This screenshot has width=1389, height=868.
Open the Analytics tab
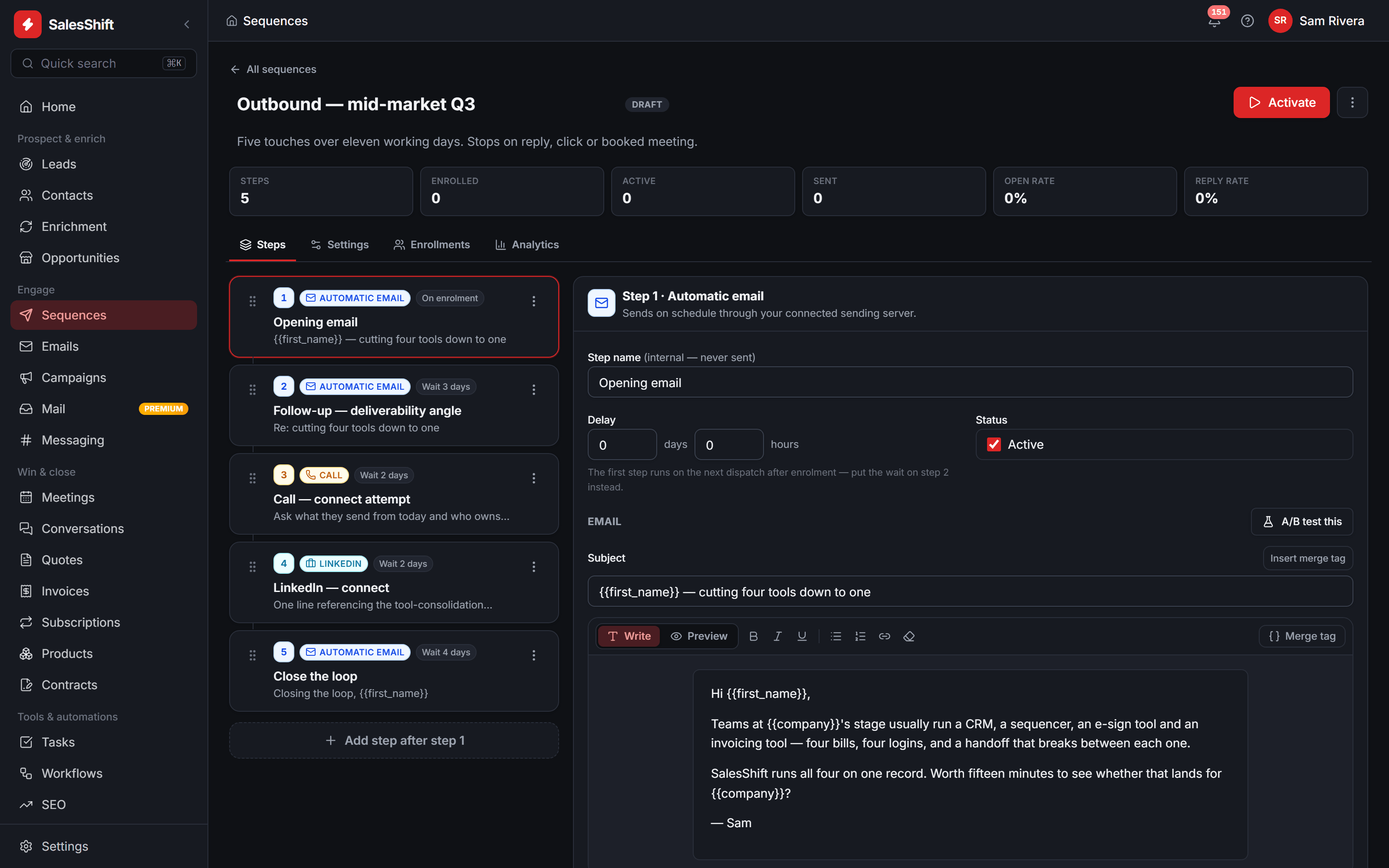click(x=527, y=244)
